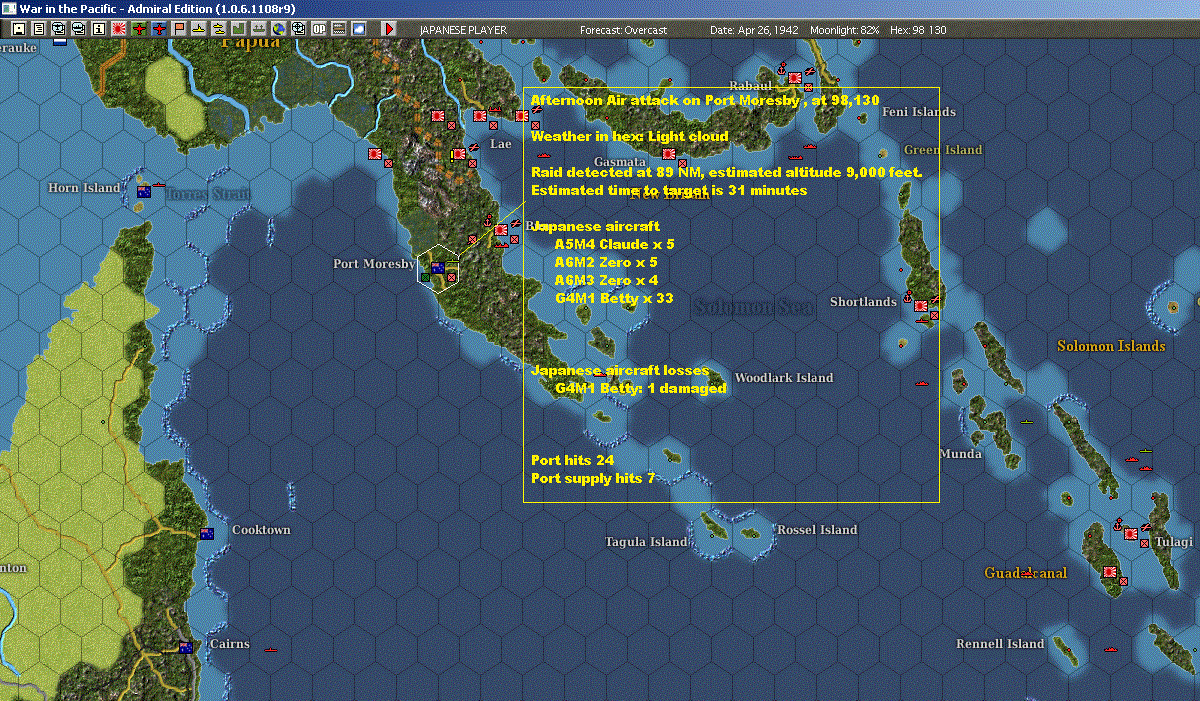Image resolution: width=1200 pixels, height=701 pixels.
Task: Click the 'Port Moresby' map label
Action: 374,264
